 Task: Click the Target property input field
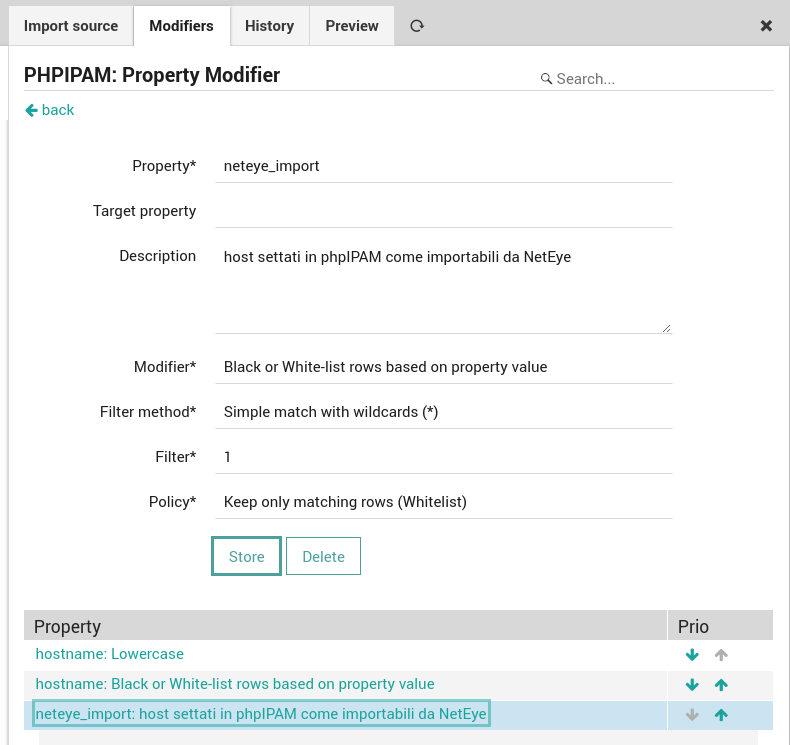[444, 211]
